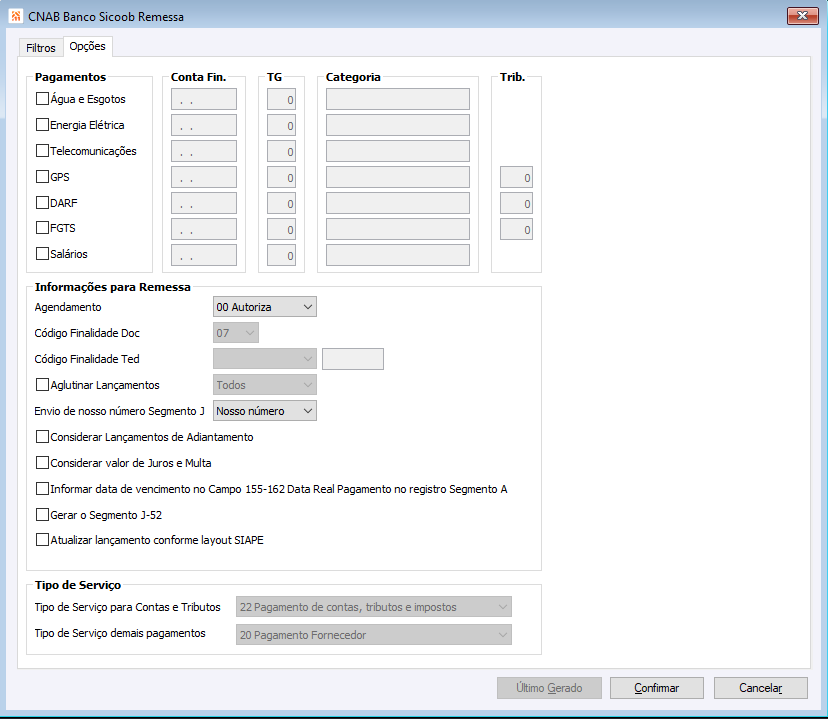
Task: Click the Cancelar button
Action: coord(760,688)
